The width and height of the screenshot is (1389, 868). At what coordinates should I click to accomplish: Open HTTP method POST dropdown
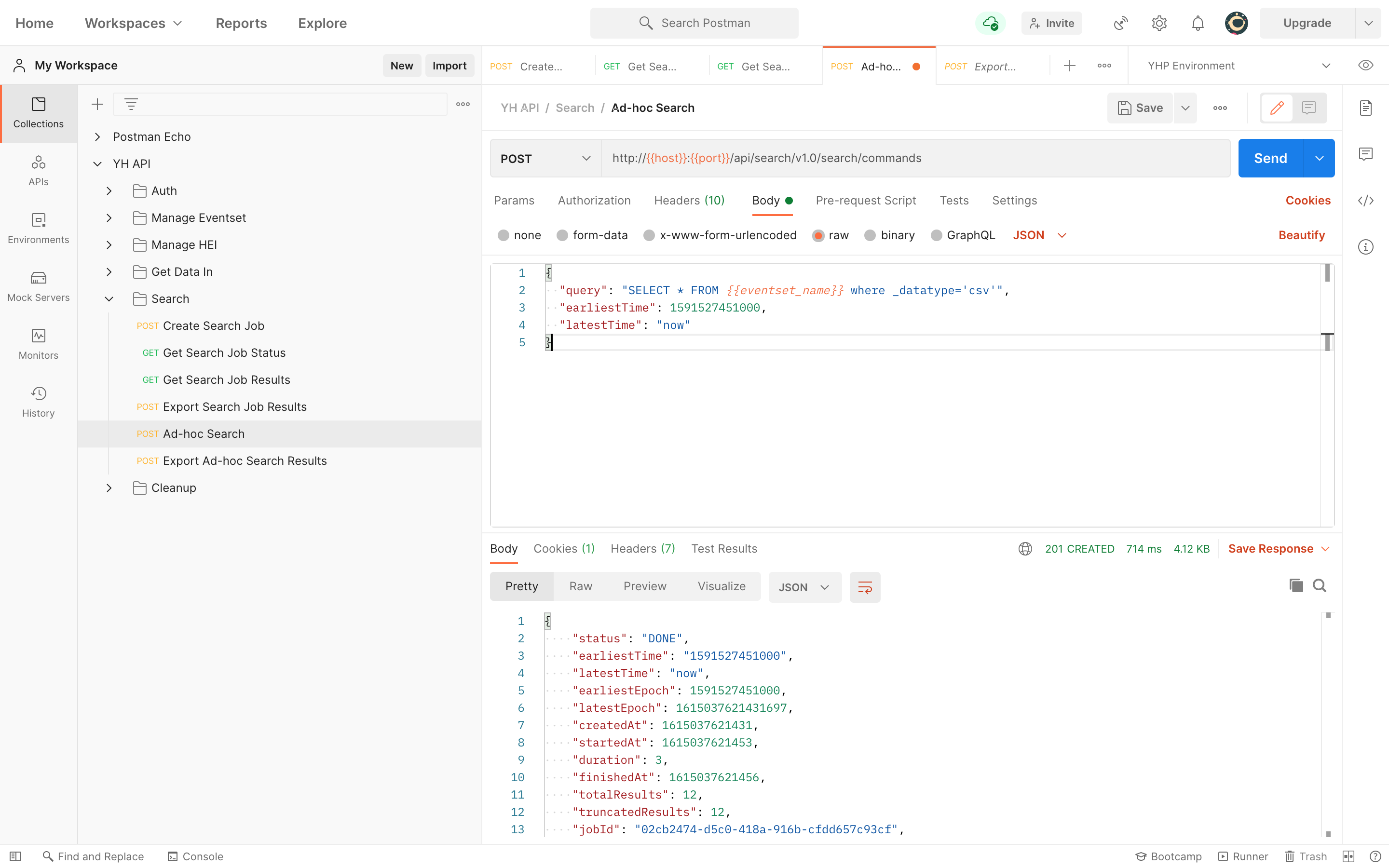click(x=545, y=159)
